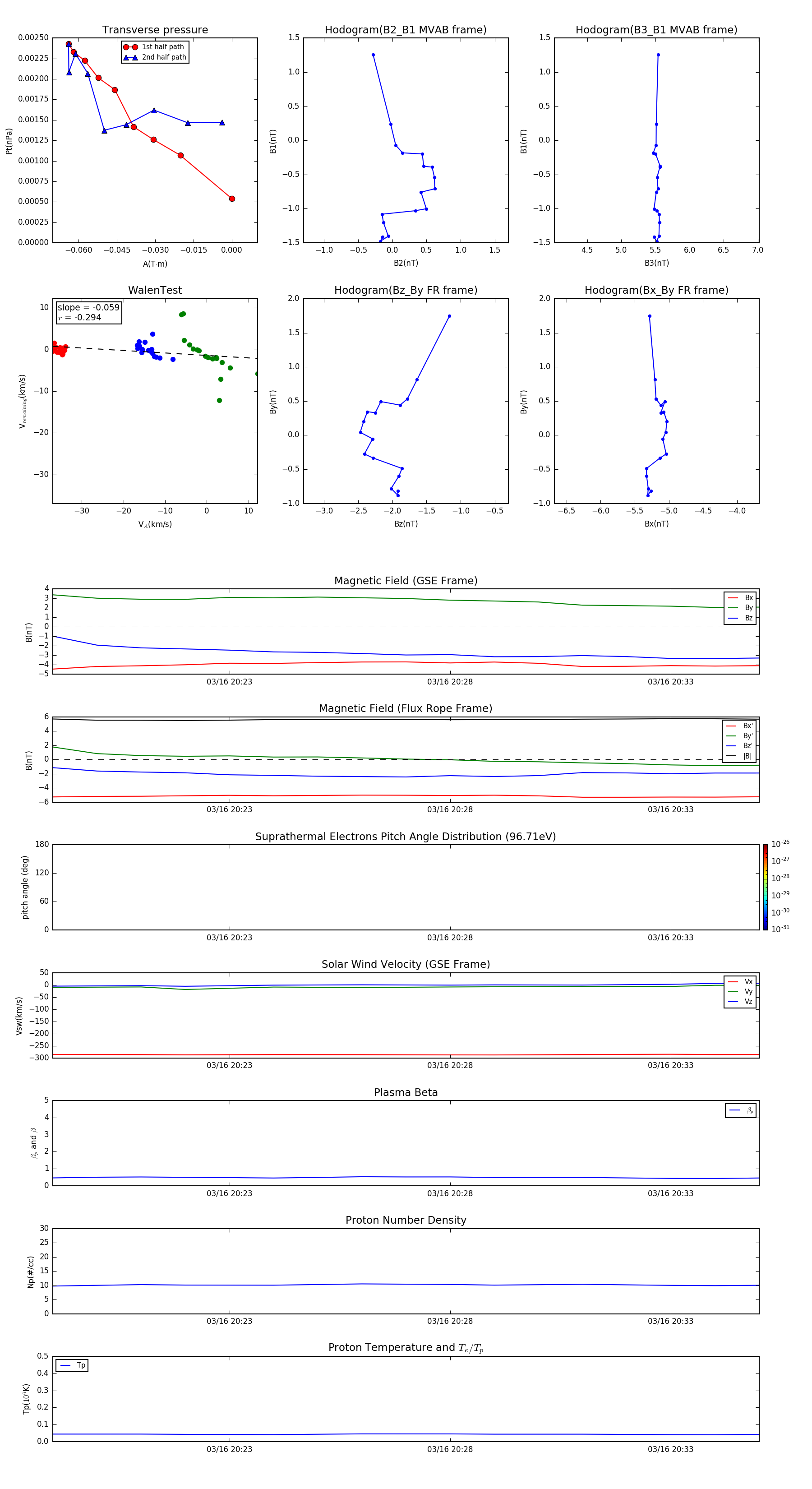Click the 'Magnetic Field (GSE Frame)' title
The width and height of the screenshot is (812, 1489).
tap(406, 581)
